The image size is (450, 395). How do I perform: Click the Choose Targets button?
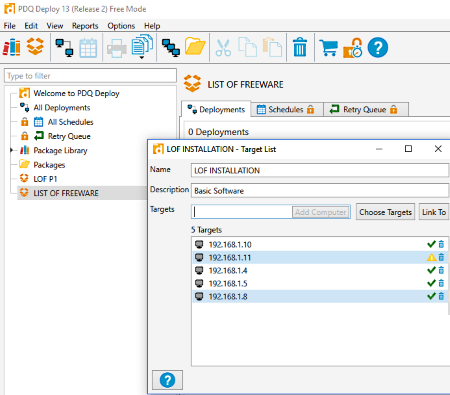pos(385,212)
